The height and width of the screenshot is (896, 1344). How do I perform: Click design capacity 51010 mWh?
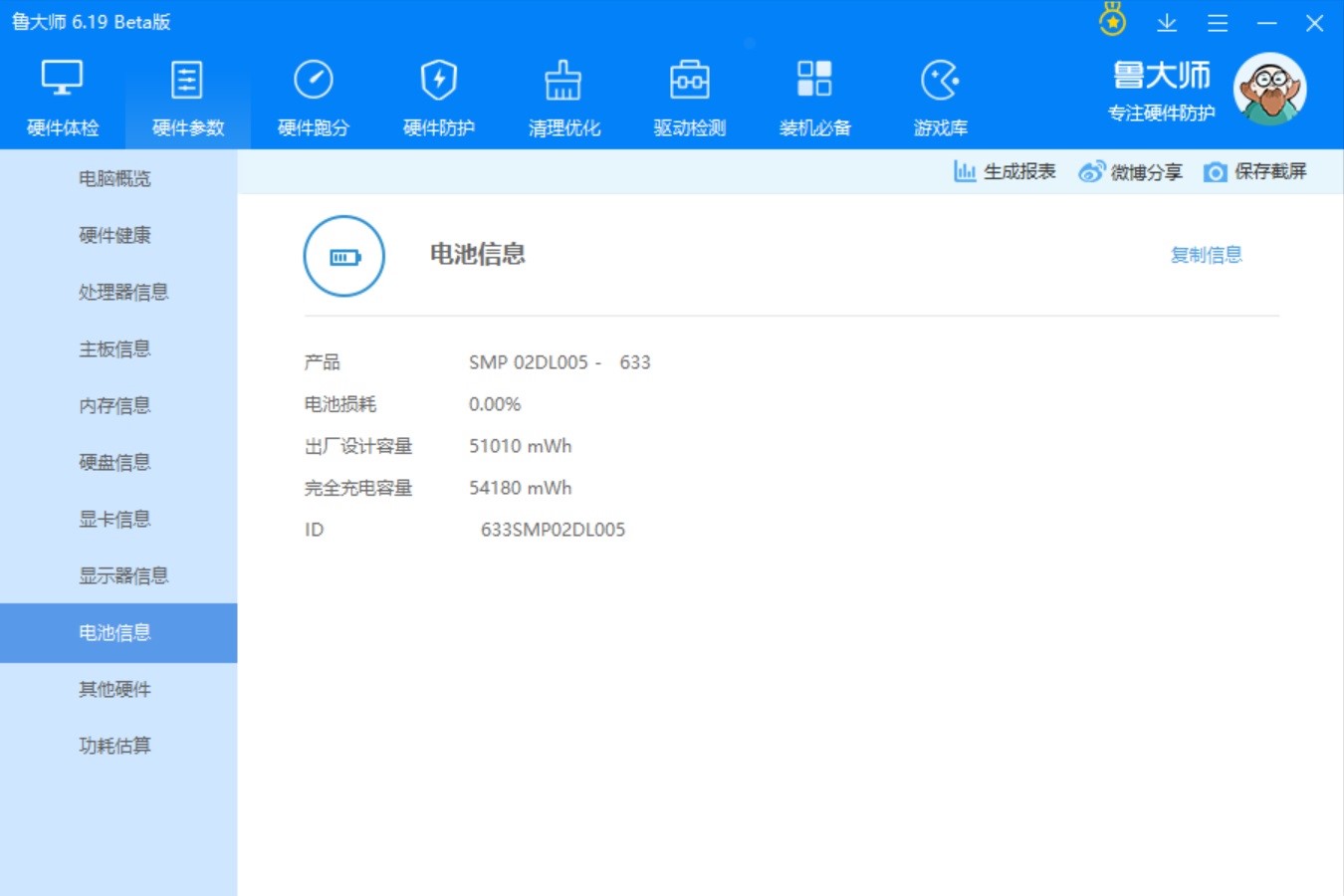pos(521,446)
